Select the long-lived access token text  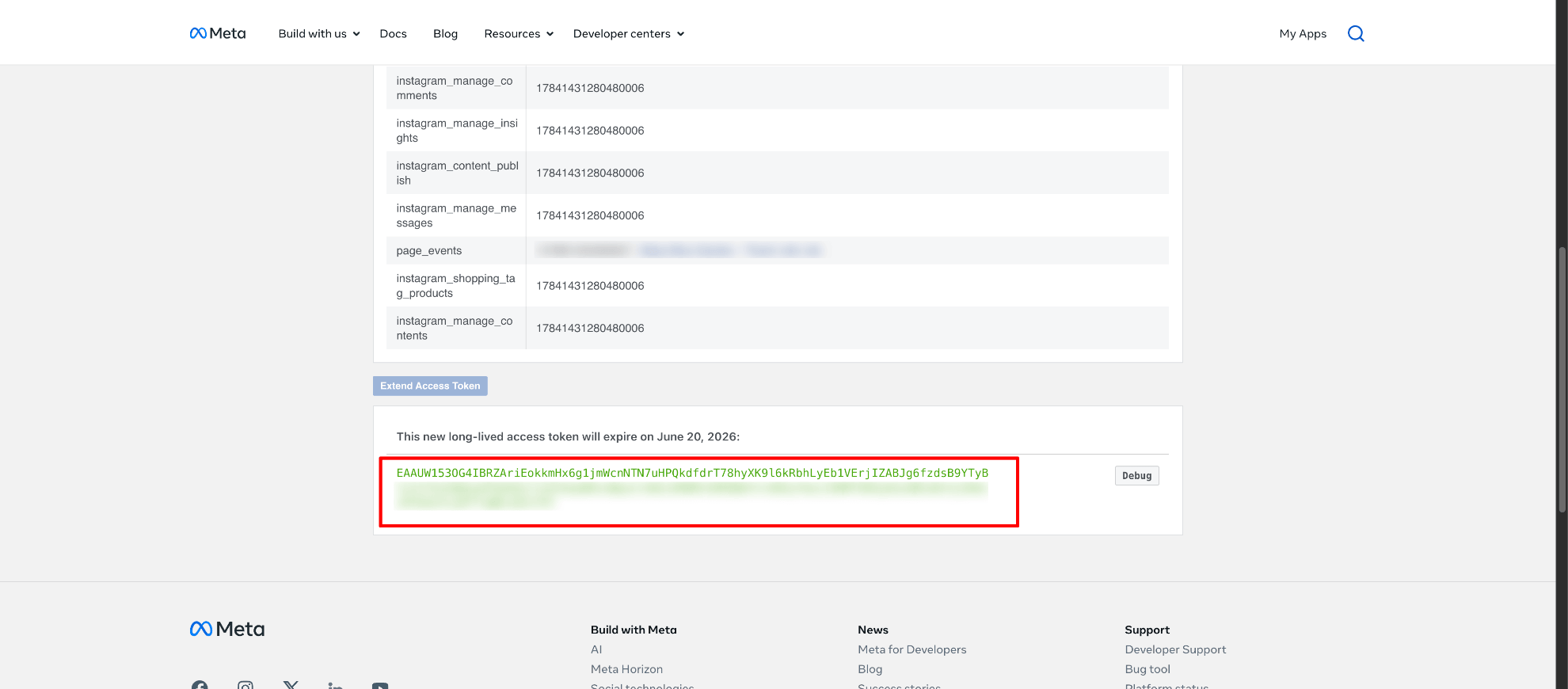(691, 473)
